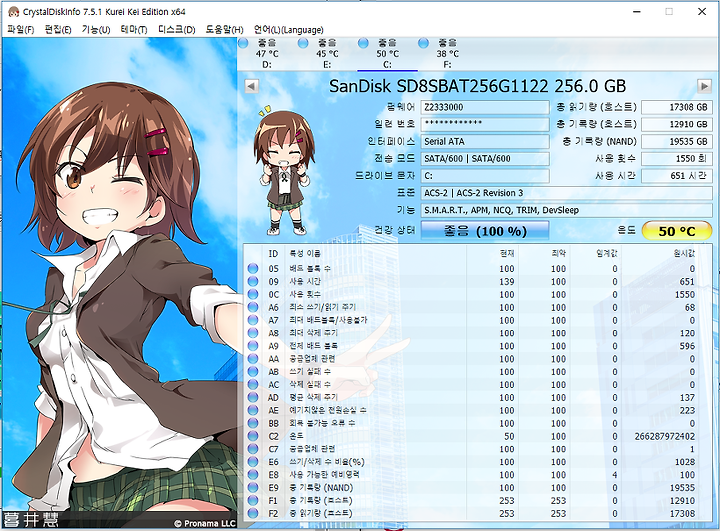
Task: Click the 최악 column header
Action: [x=558, y=254]
